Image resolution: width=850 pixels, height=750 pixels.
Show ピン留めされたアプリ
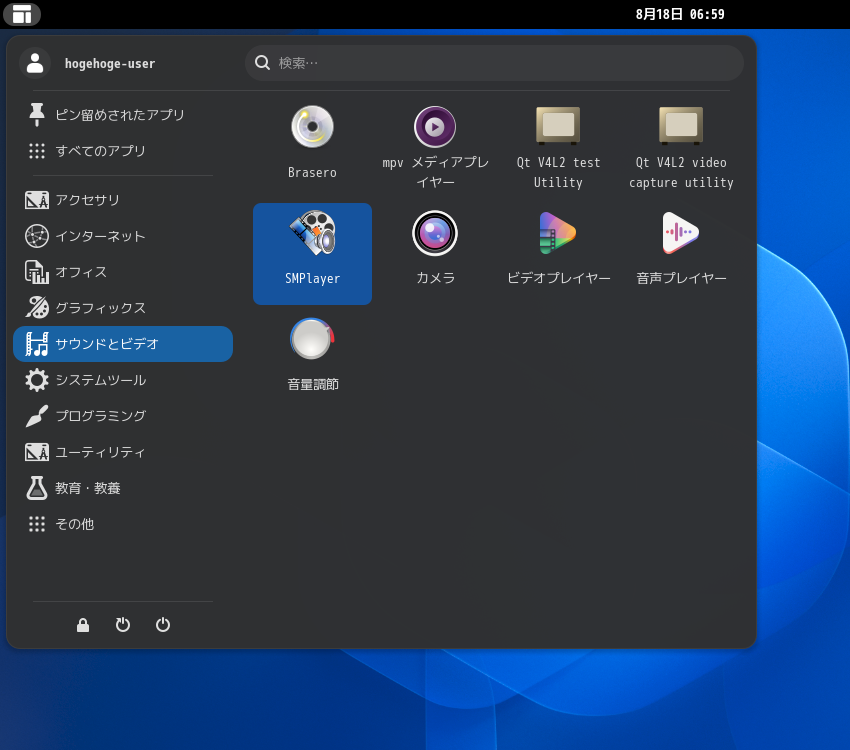tap(123, 115)
